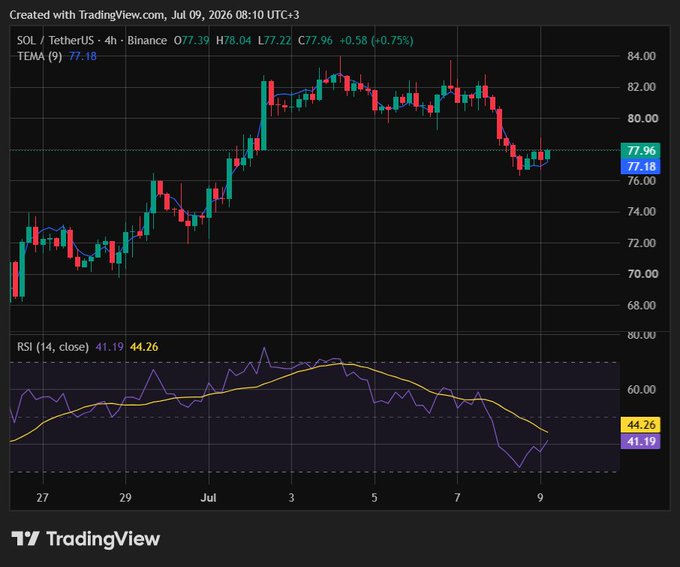Viewport: 680px width, 567px height.
Task: Click the TradingView logo icon
Action: (25, 539)
